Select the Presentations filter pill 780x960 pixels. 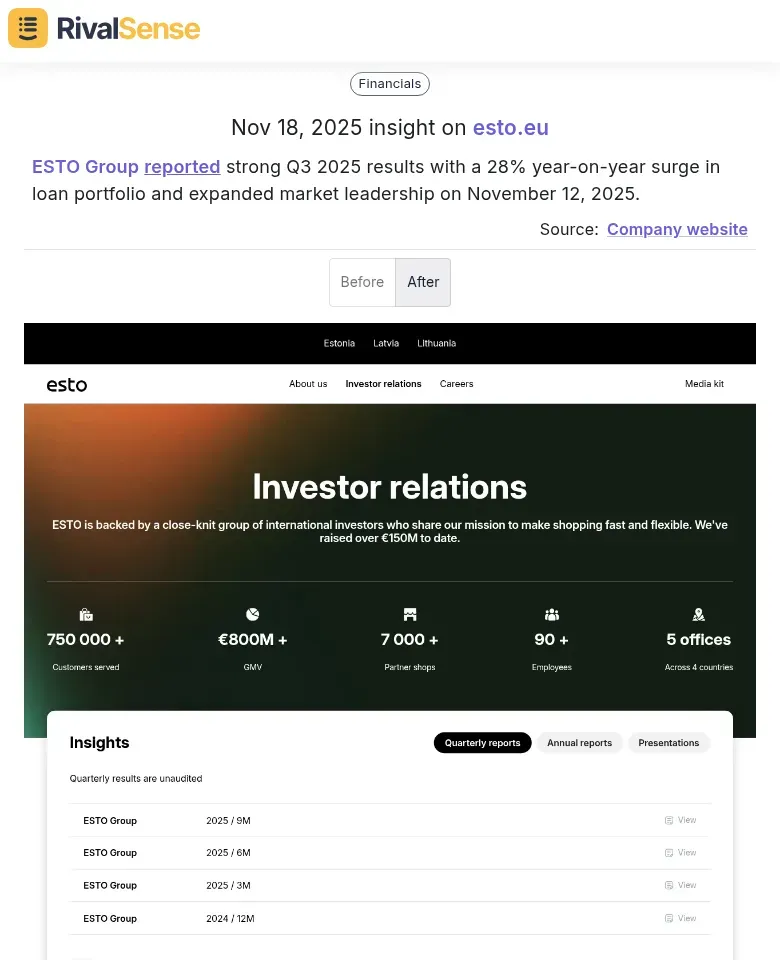[668, 742]
